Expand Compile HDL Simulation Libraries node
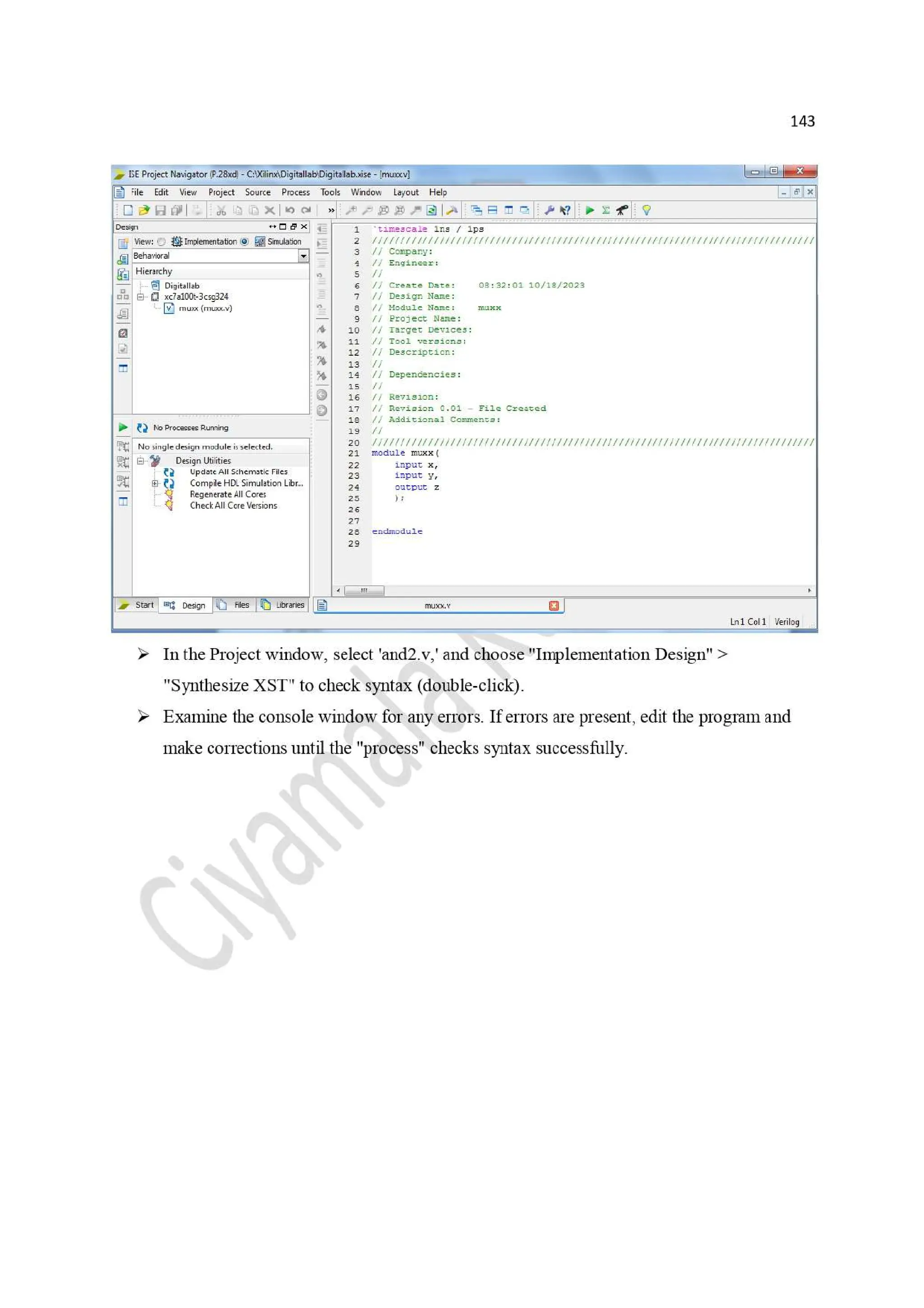The image size is (924, 1308). coord(155,483)
